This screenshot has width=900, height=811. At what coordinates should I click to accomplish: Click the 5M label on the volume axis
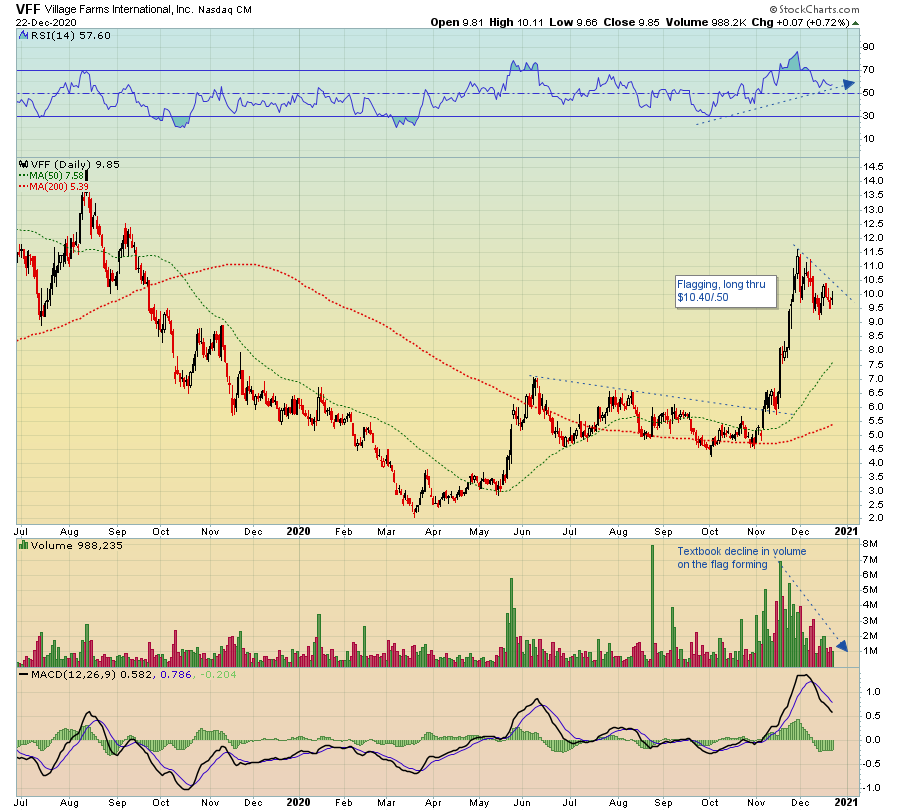coord(870,590)
